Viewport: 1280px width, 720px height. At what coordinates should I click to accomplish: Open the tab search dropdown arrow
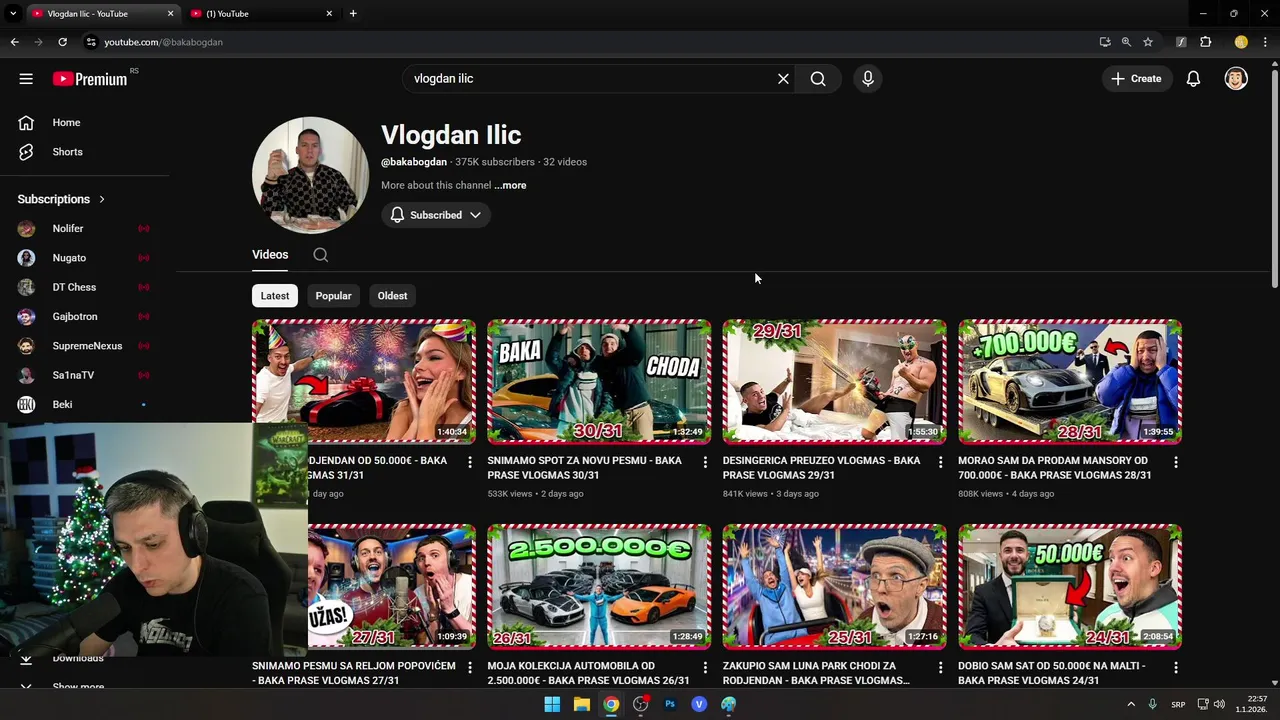click(13, 14)
